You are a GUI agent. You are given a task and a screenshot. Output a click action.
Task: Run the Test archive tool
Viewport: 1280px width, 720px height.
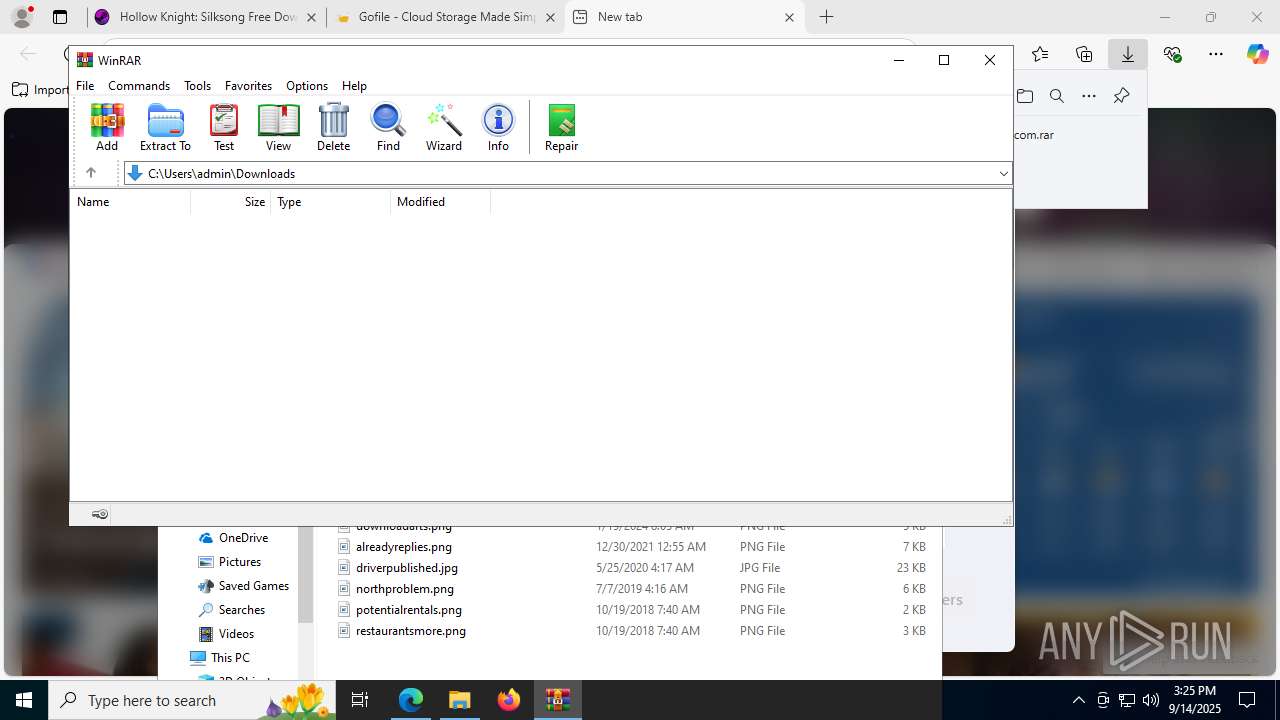[x=224, y=128]
